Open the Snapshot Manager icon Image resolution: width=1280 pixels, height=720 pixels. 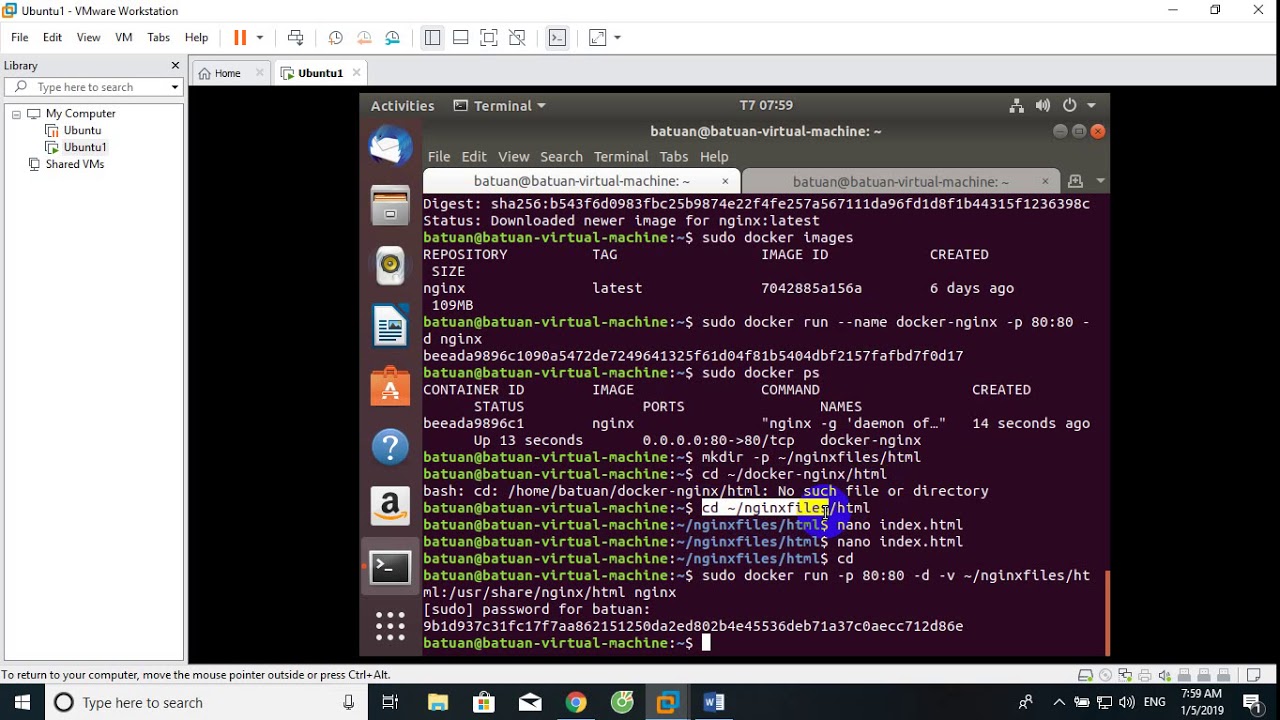point(392,38)
